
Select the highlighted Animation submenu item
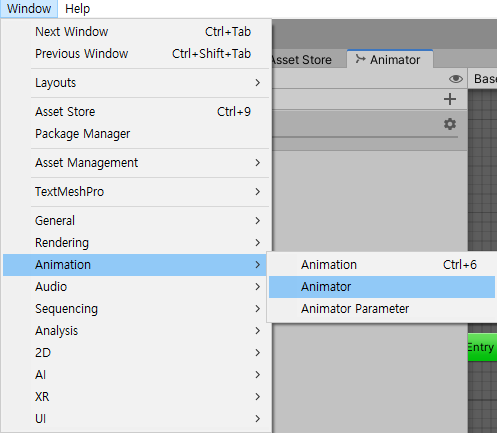point(135,265)
